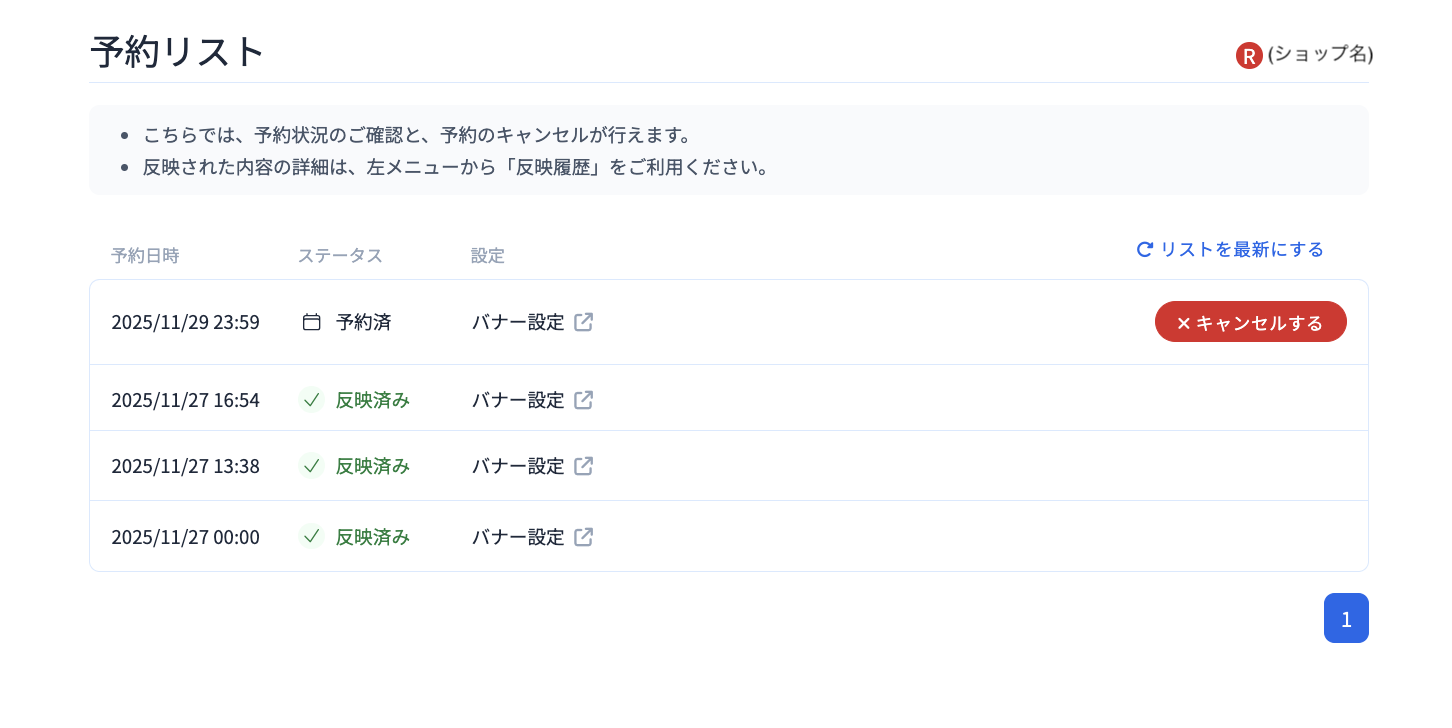1452x728 pixels.
Task: Click the note about 予約のキャンセルが行えます
Action: [418, 134]
